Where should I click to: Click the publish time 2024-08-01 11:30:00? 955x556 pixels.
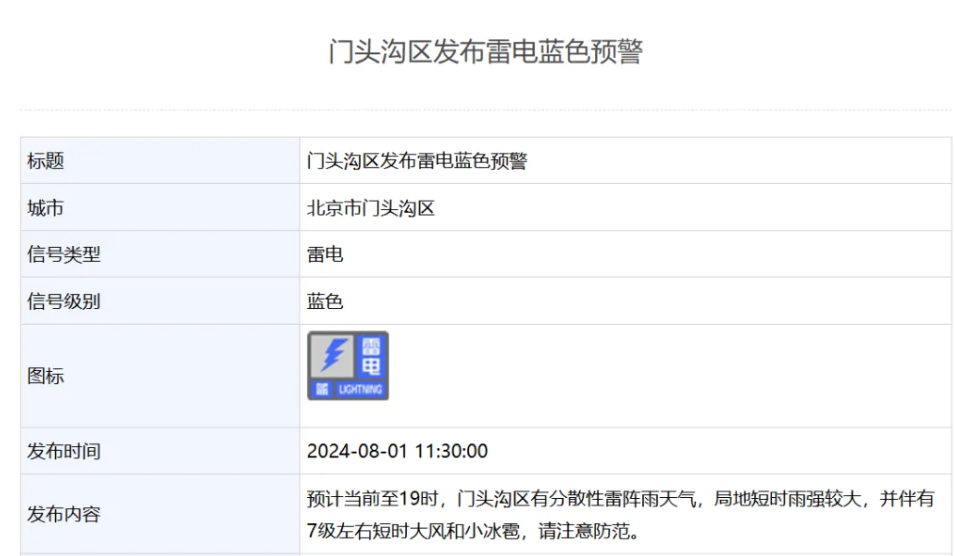(397, 451)
